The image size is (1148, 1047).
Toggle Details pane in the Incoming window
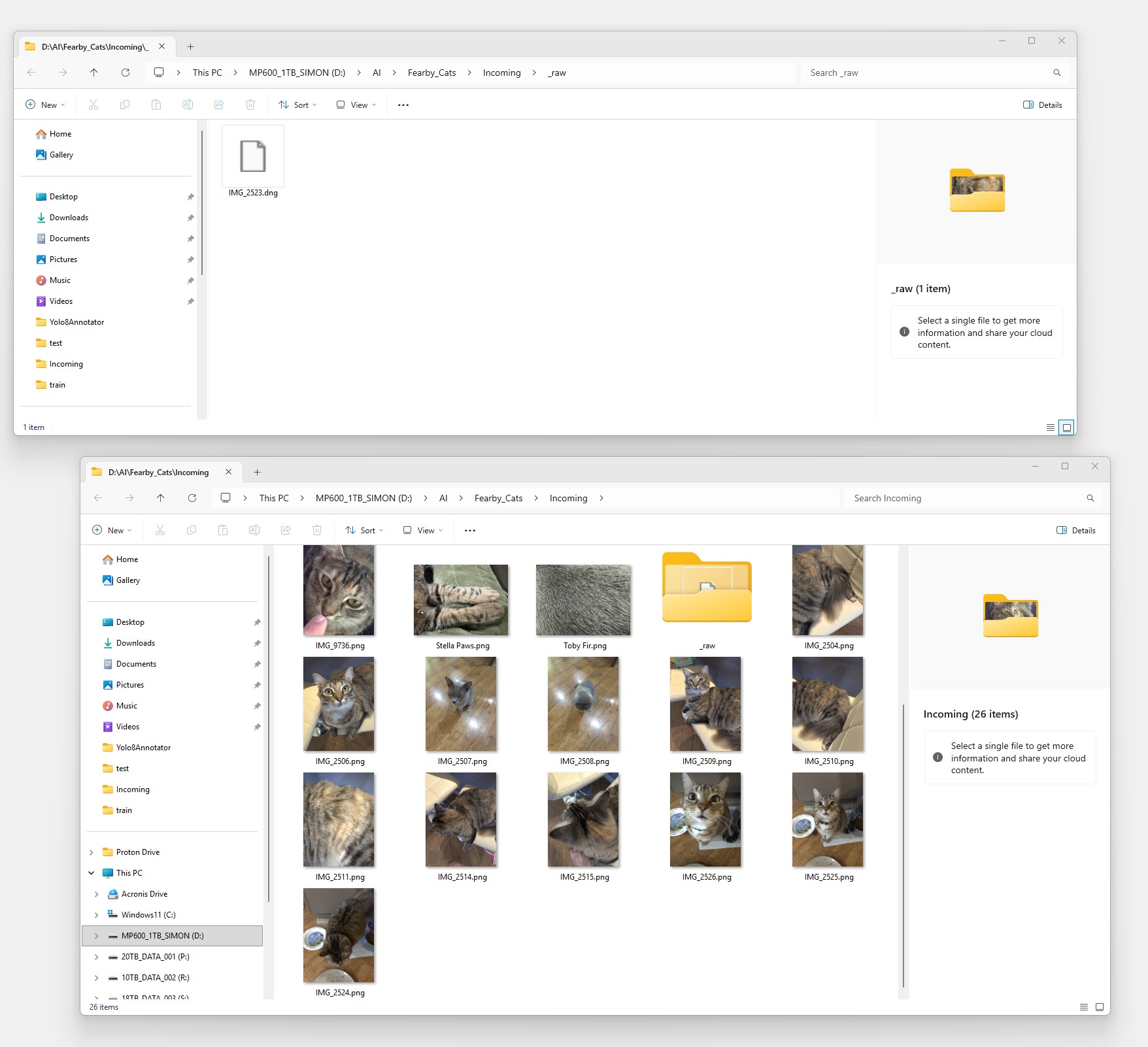[1076, 530]
